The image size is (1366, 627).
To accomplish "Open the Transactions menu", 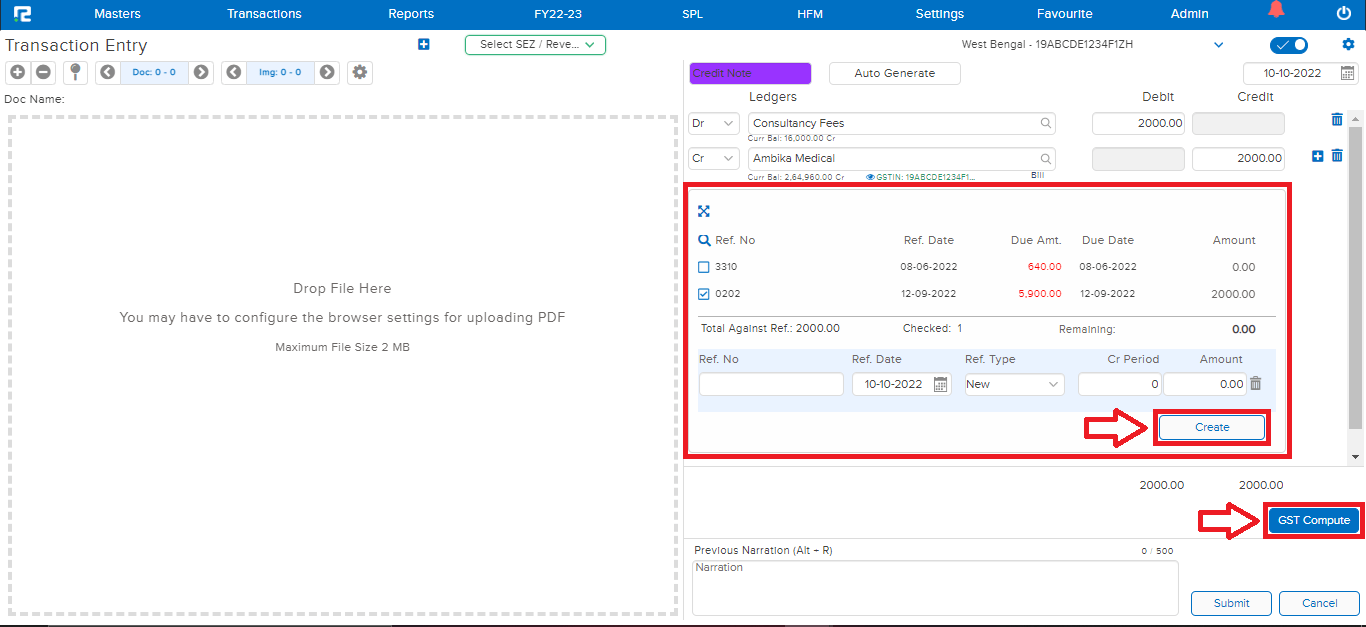I will tap(264, 14).
